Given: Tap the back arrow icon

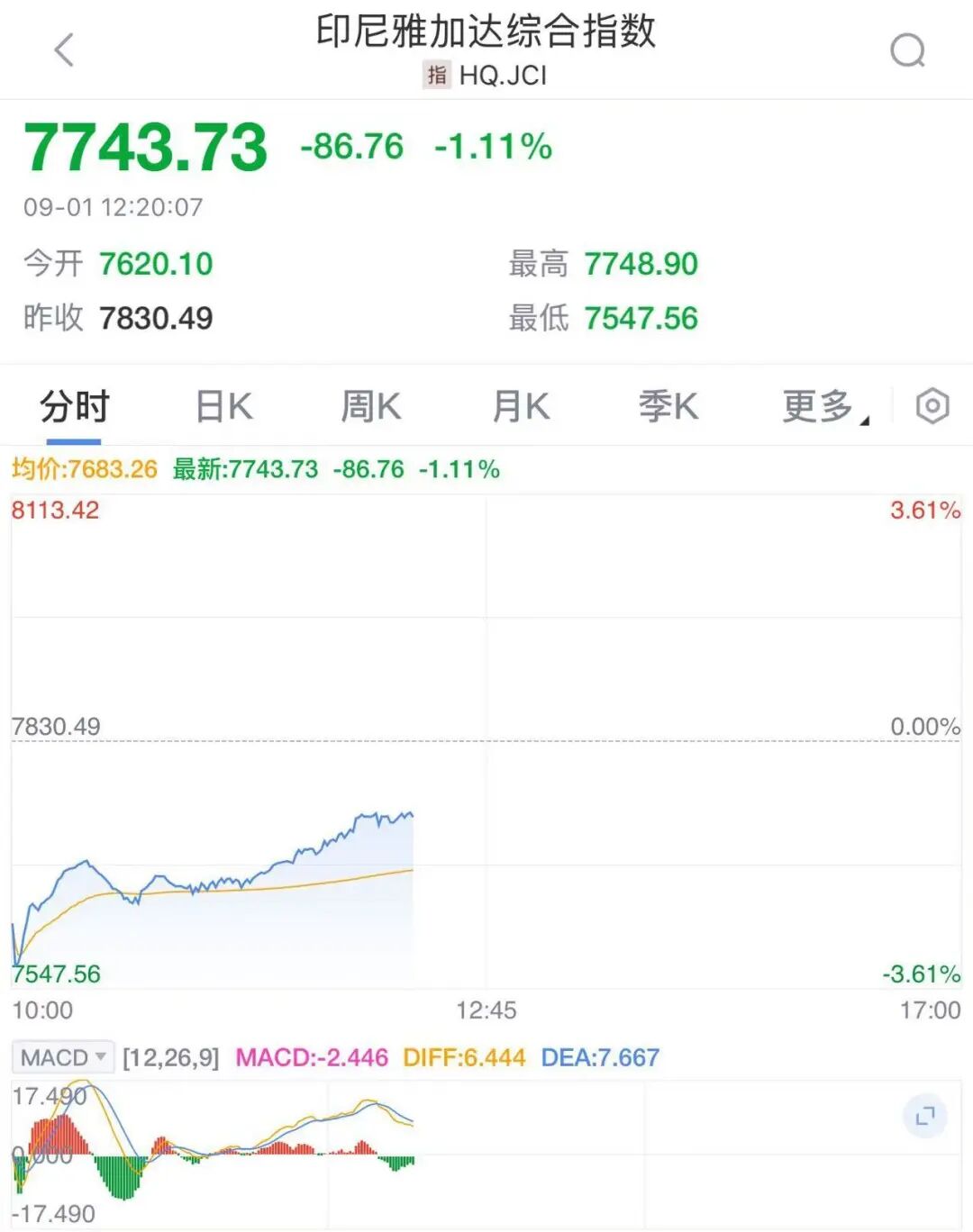Looking at the screenshot, I should click(64, 50).
